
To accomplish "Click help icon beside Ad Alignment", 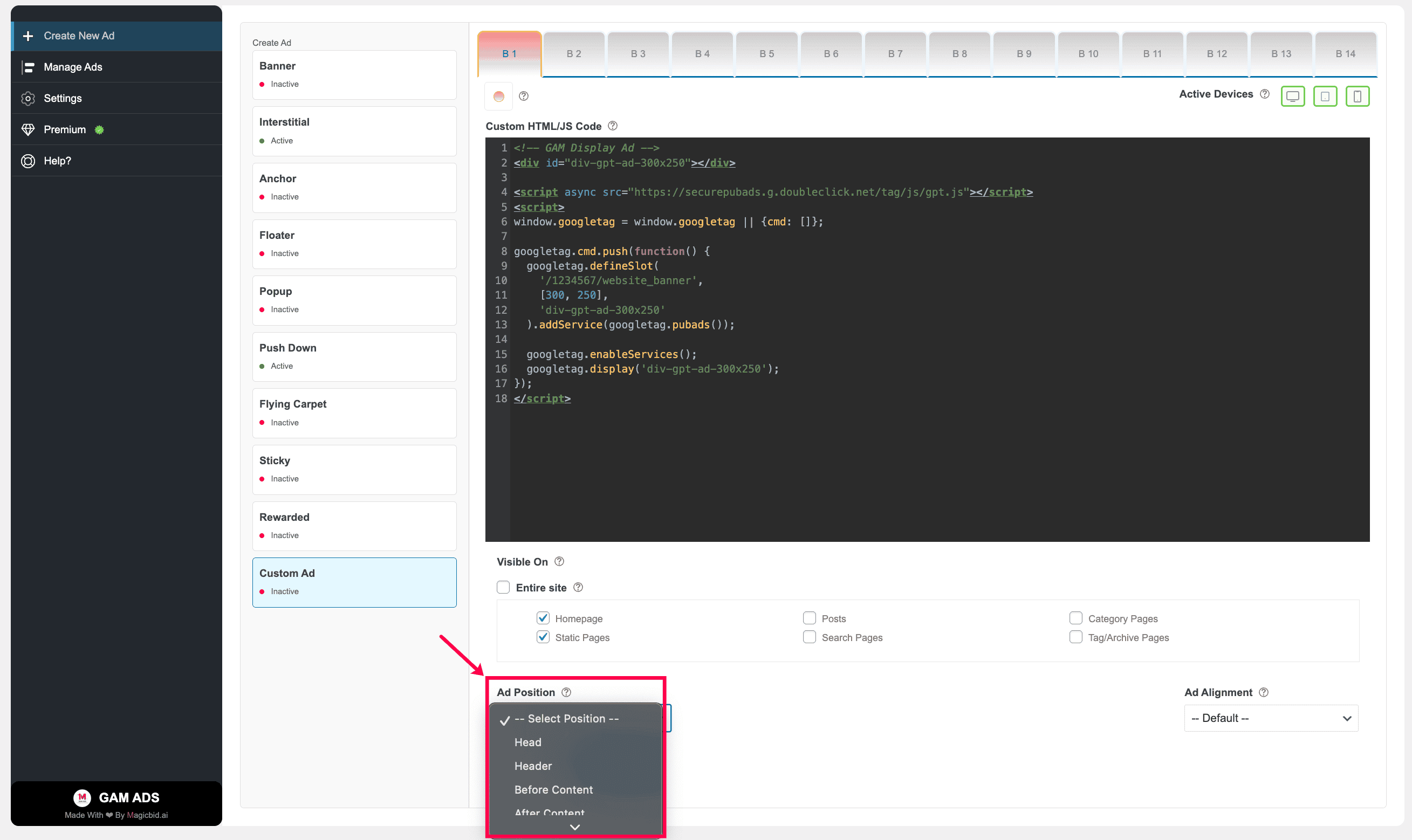I will [1264, 692].
